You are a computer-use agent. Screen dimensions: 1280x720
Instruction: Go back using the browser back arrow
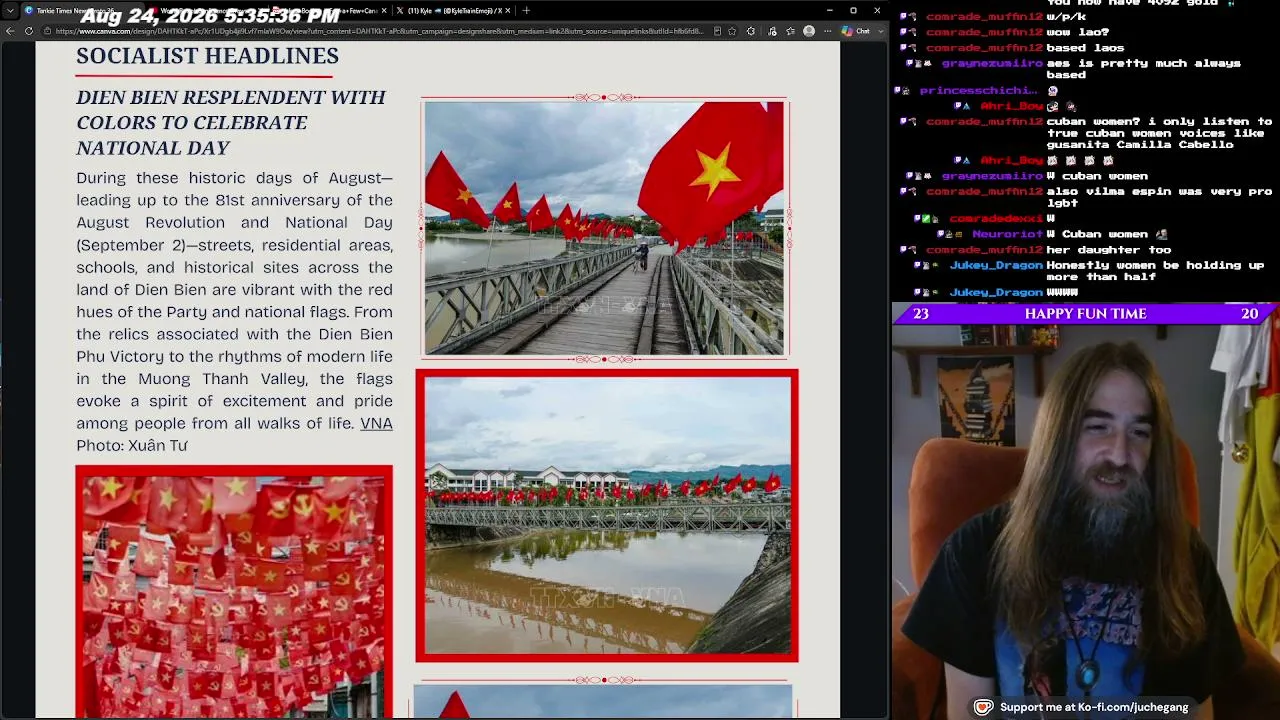(10, 31)
